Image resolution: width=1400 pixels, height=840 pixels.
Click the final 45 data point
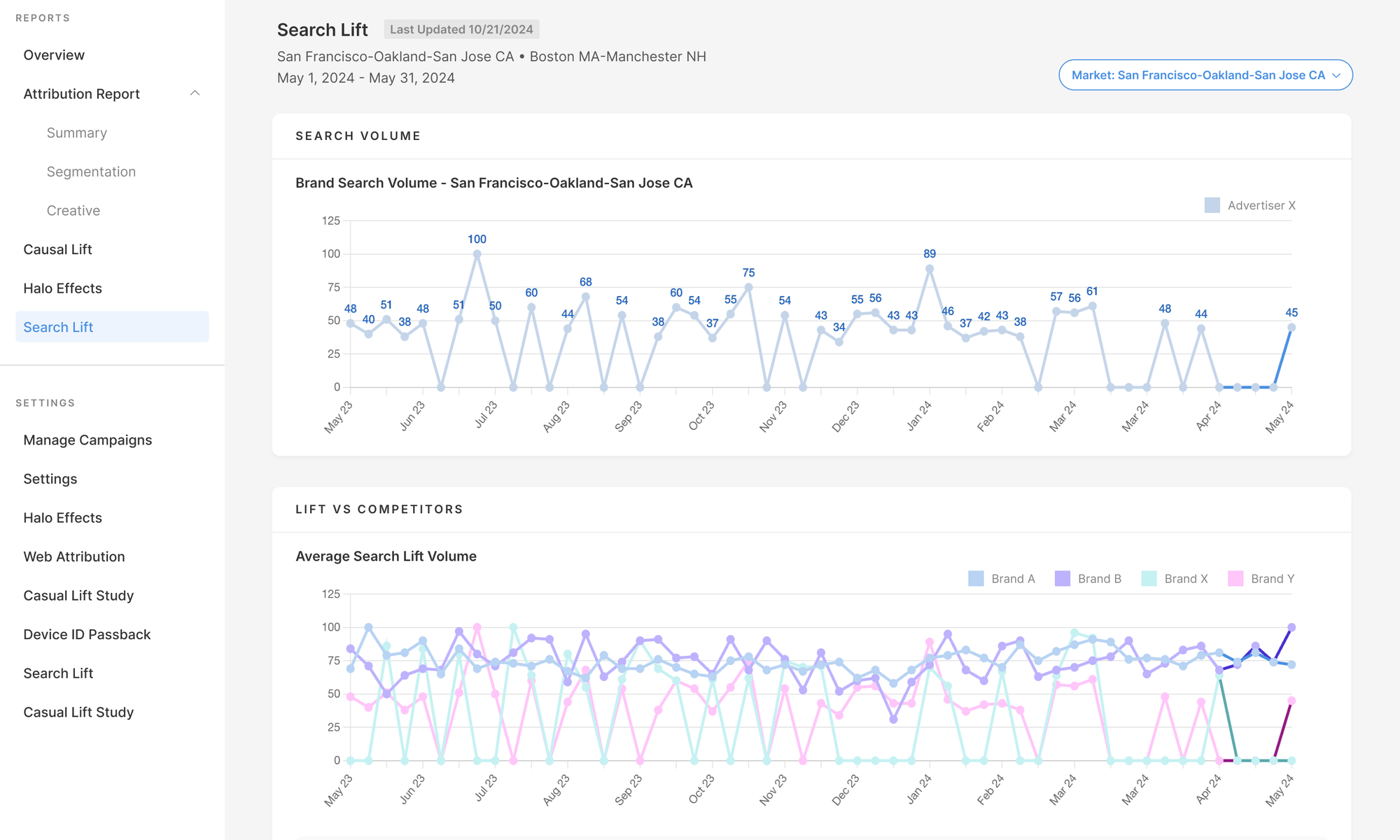point(1291,328)
